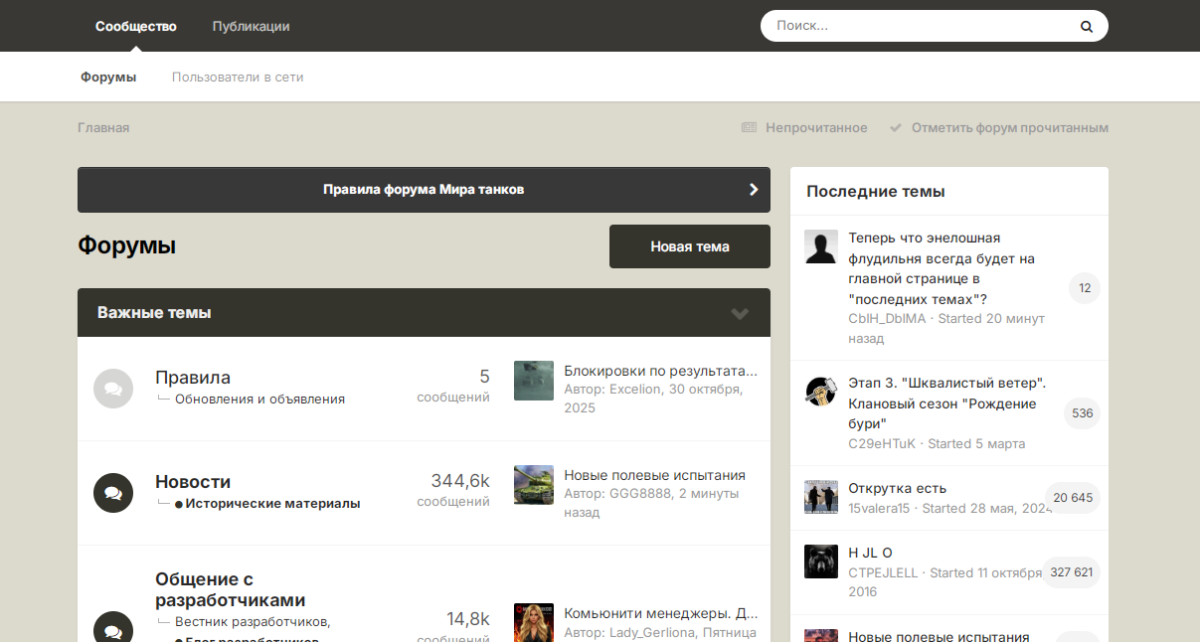The width and height of the screenshot is (1200, 642).
Task: Open Новые полевые испытания post in Новости row
Action: (655, 475)
